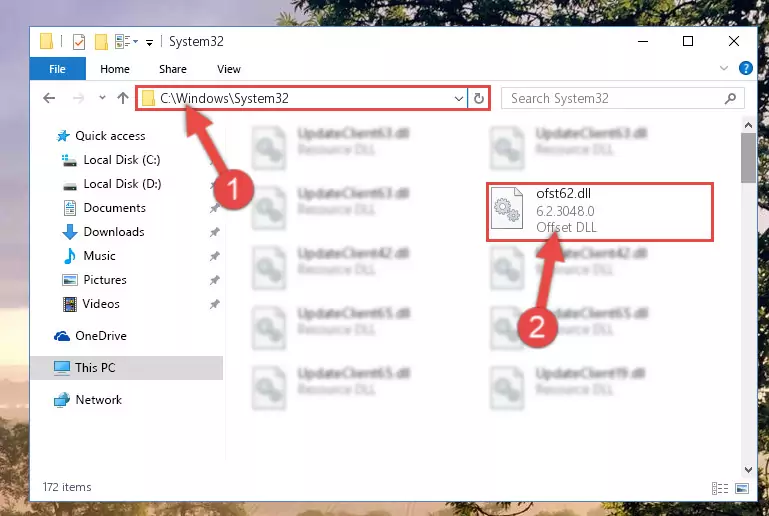Click the ofst62.dll gear file icon
769x516 pixels.
(507, 208)
